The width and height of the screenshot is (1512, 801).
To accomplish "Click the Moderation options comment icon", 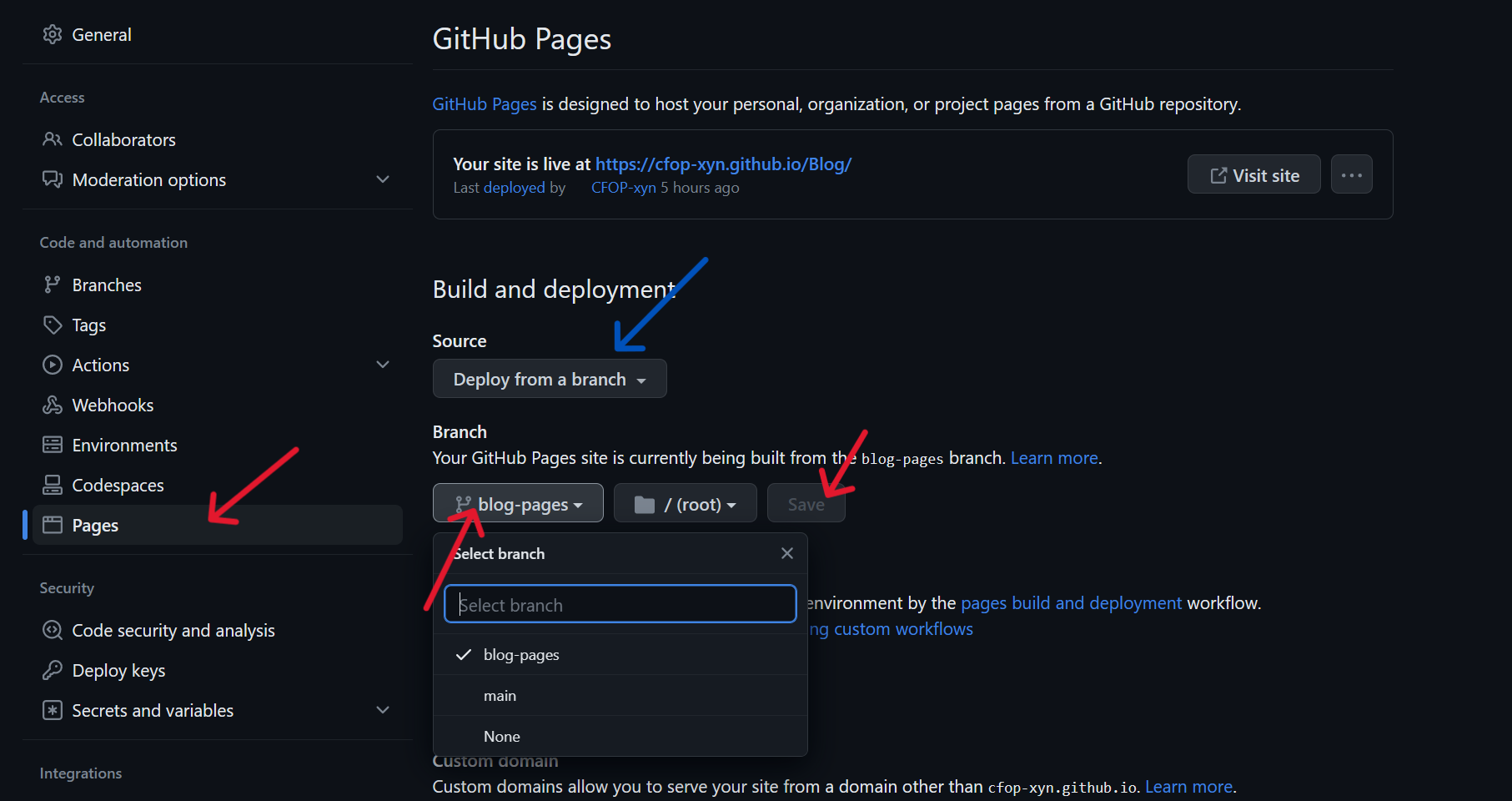I will click(53, 179).
